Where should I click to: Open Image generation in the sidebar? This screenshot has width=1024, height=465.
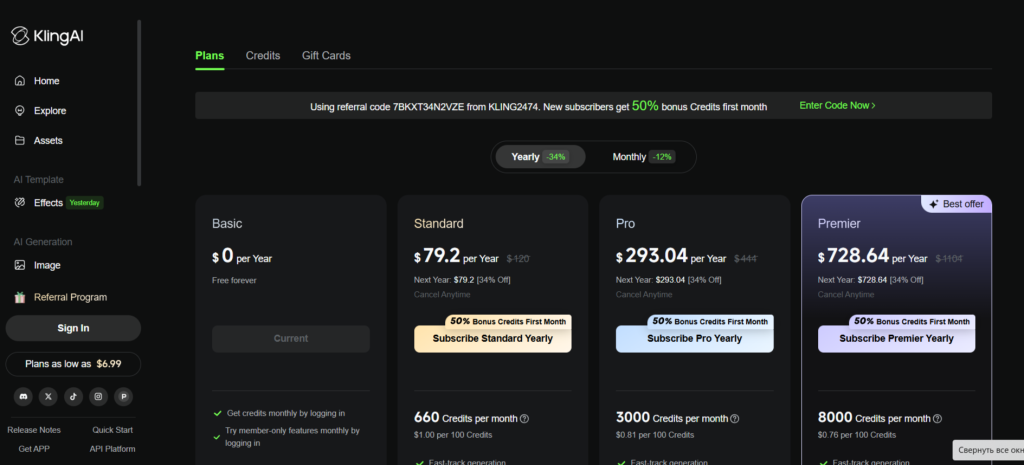[x=37, y=265]
